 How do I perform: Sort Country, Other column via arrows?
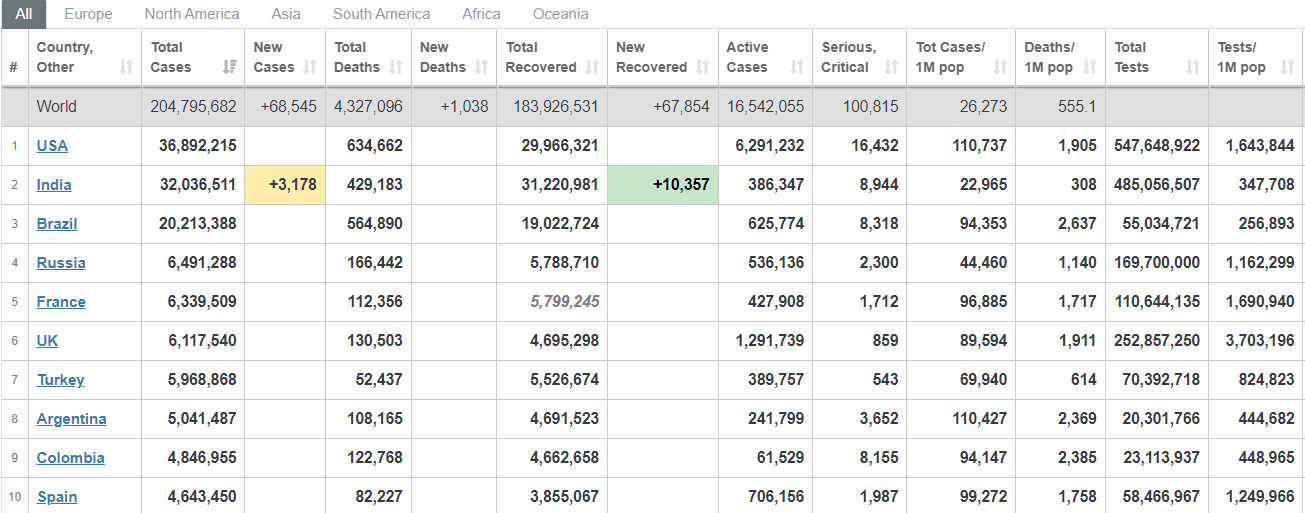pyautogui.click(x=126, y=67)
